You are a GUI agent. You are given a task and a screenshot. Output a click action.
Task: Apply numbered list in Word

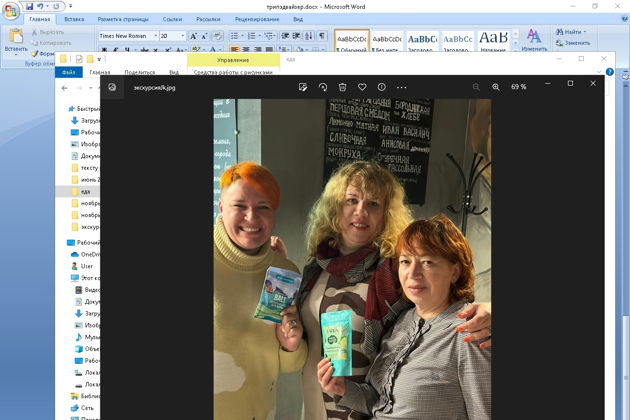click(254, 36)
